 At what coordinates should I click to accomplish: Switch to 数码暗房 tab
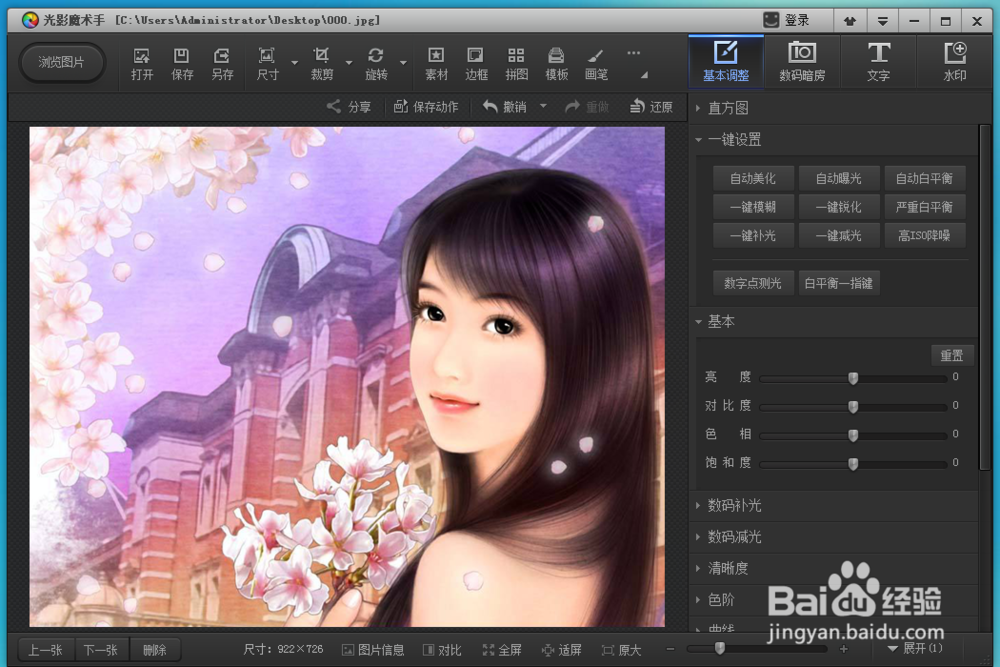(x=802, y=61)
